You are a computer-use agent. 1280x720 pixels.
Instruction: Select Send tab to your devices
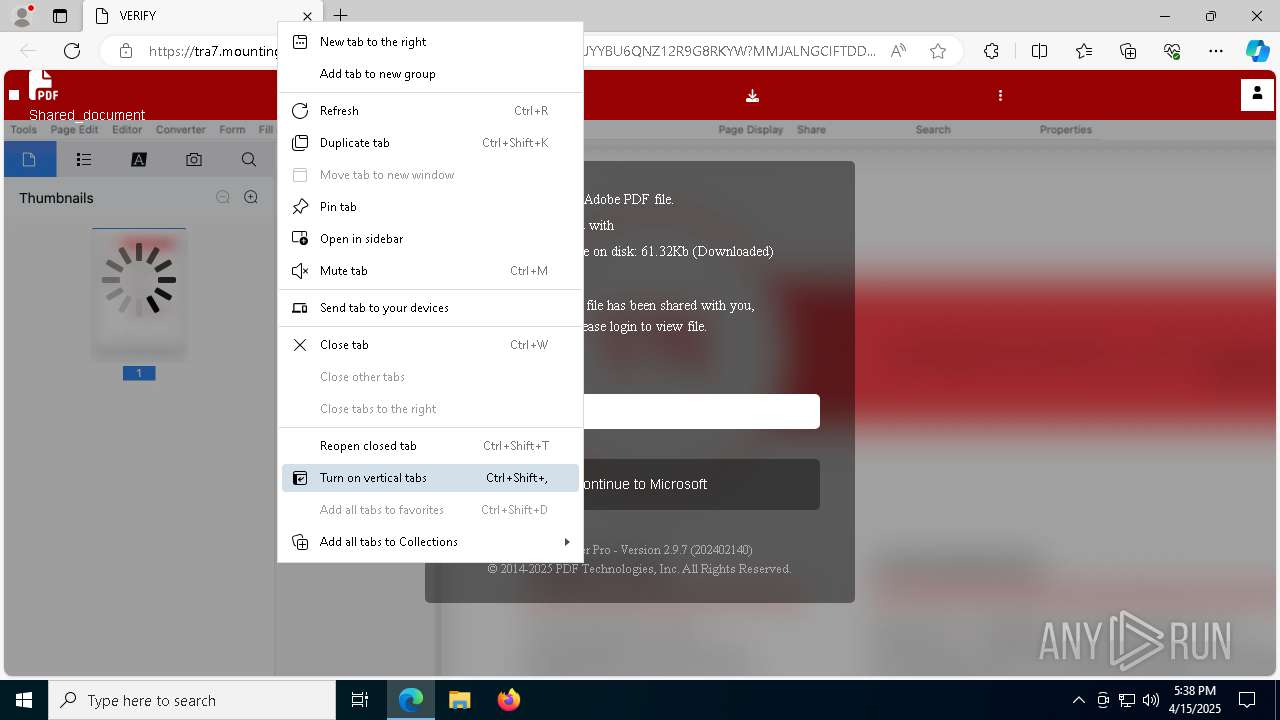[x=430, y=308]
